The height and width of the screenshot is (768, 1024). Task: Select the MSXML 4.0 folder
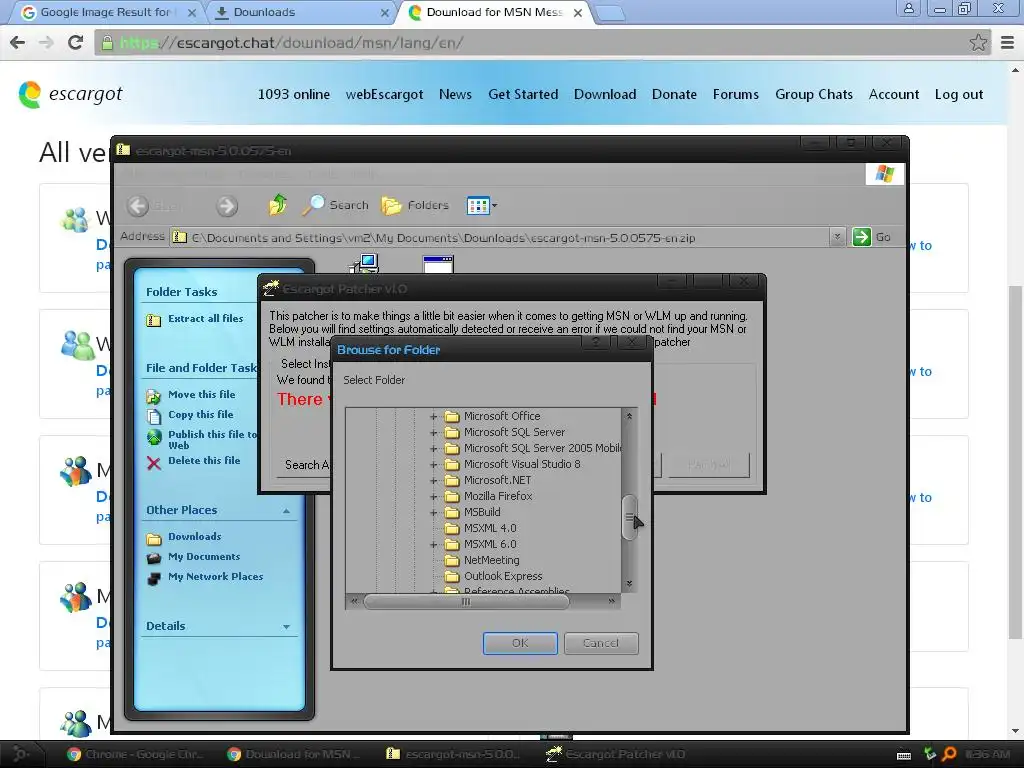pos(490,528)
